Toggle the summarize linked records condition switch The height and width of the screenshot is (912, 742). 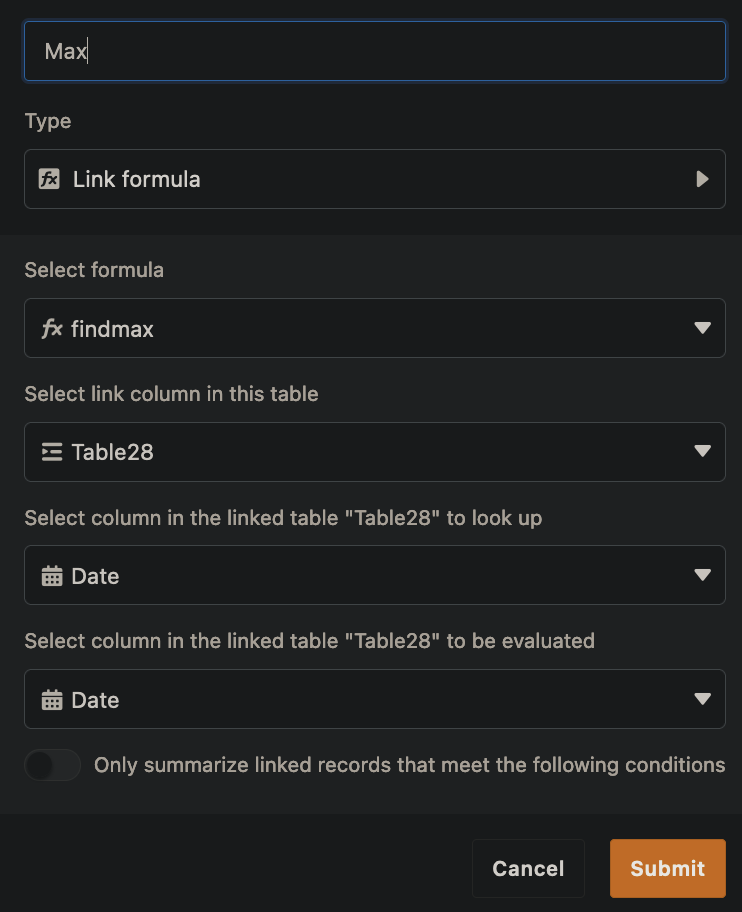point(52,765)
